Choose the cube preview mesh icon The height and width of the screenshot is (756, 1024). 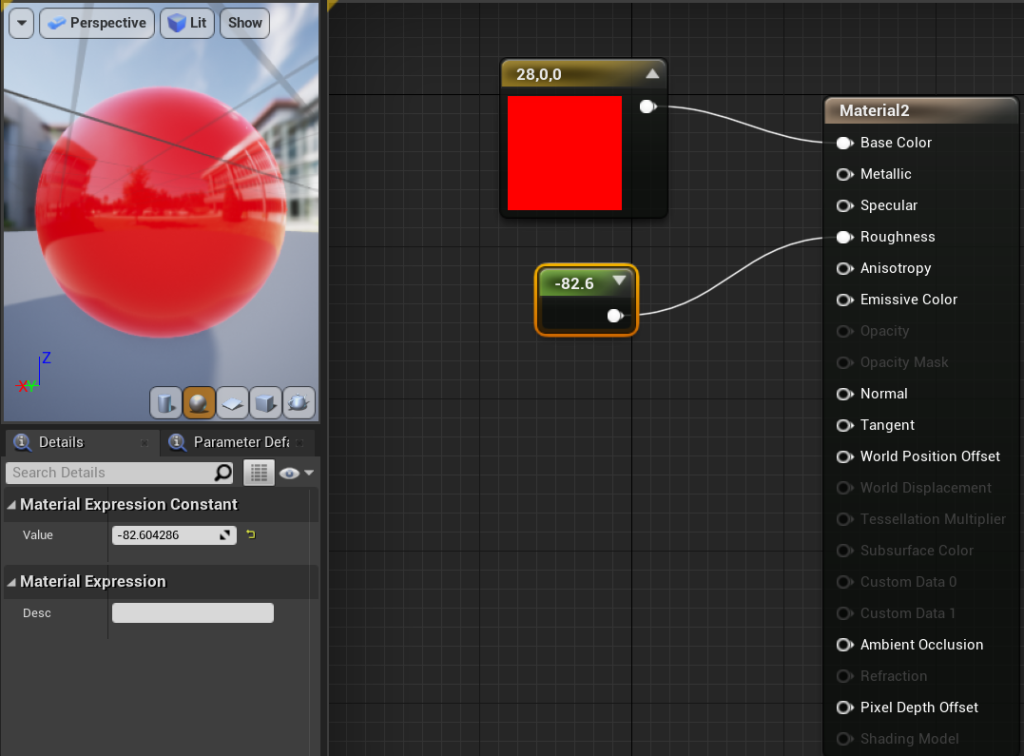pyautogui.click(x=265, y=403)
